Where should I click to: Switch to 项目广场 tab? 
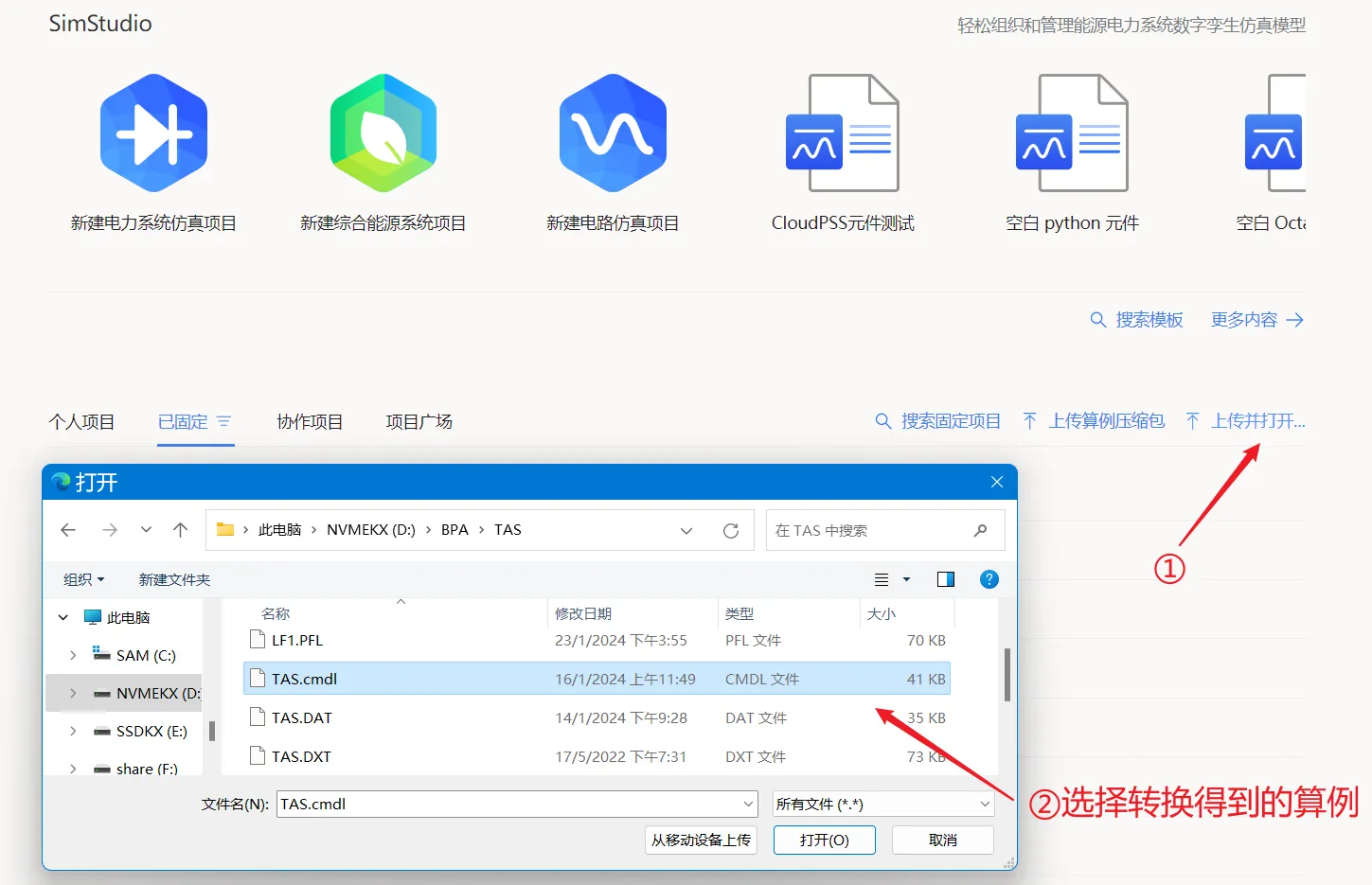click(x=419, y=421)
